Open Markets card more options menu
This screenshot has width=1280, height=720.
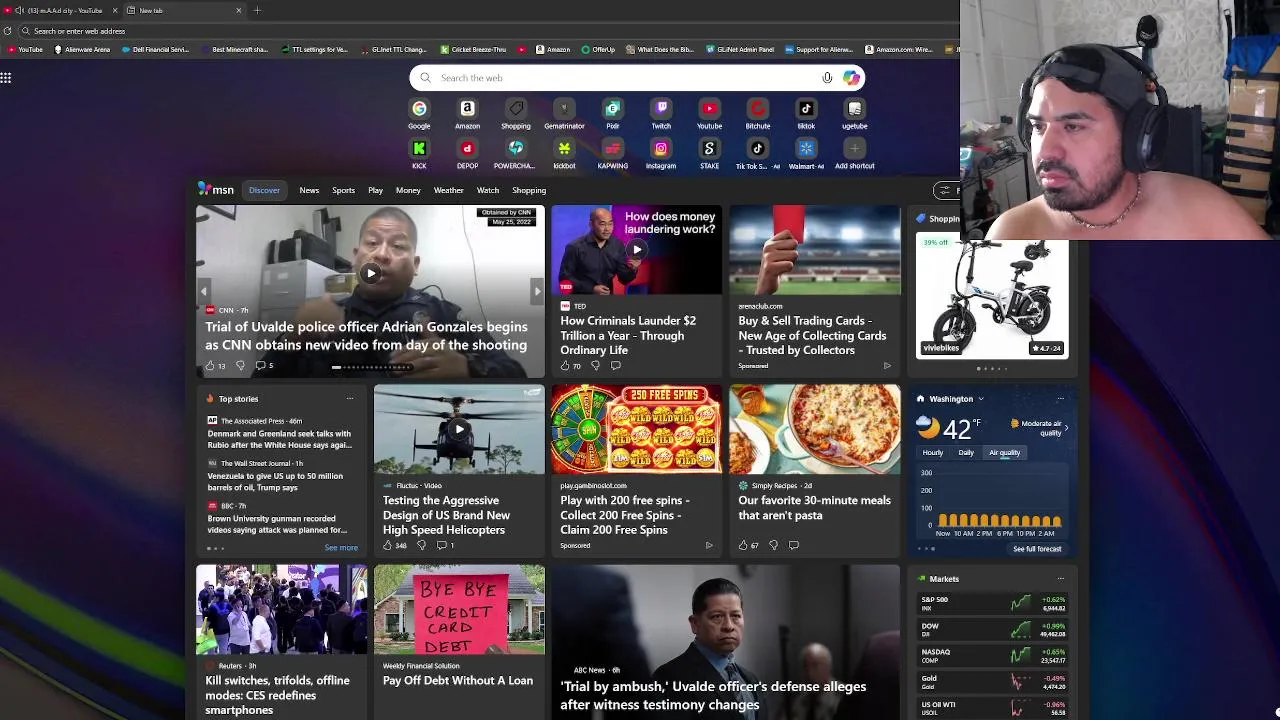(x=1060, y=579)
